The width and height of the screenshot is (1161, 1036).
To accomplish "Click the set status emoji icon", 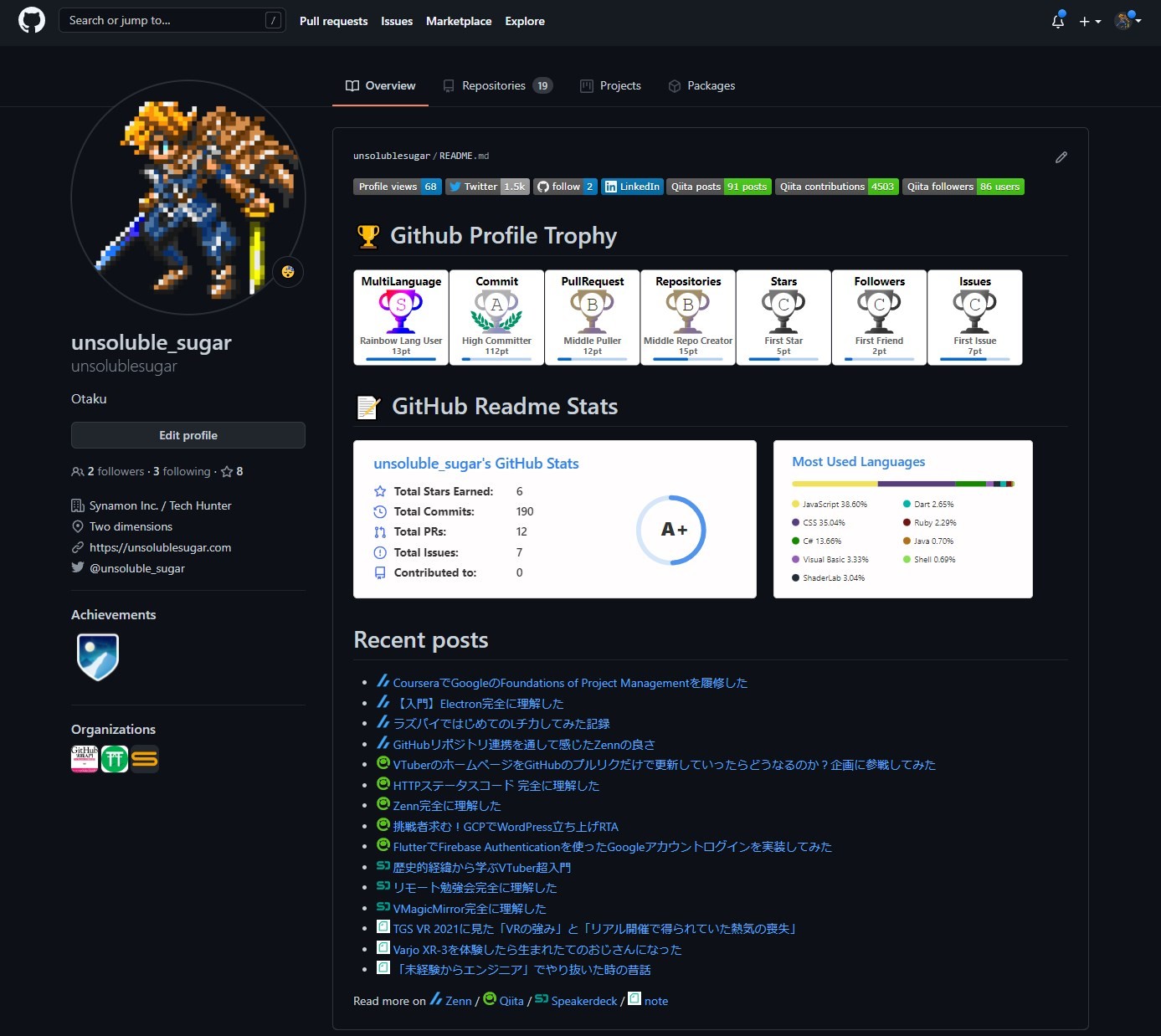I will pyautogui.click(x=288, y=272).
